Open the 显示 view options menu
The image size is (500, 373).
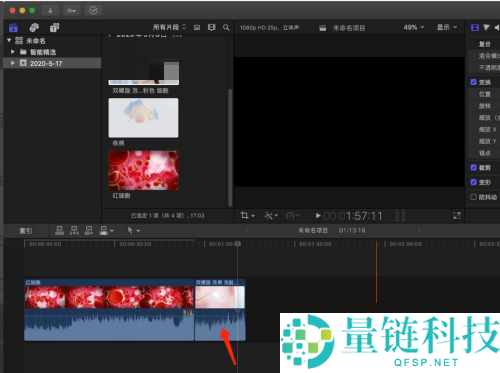coord(447,27)
